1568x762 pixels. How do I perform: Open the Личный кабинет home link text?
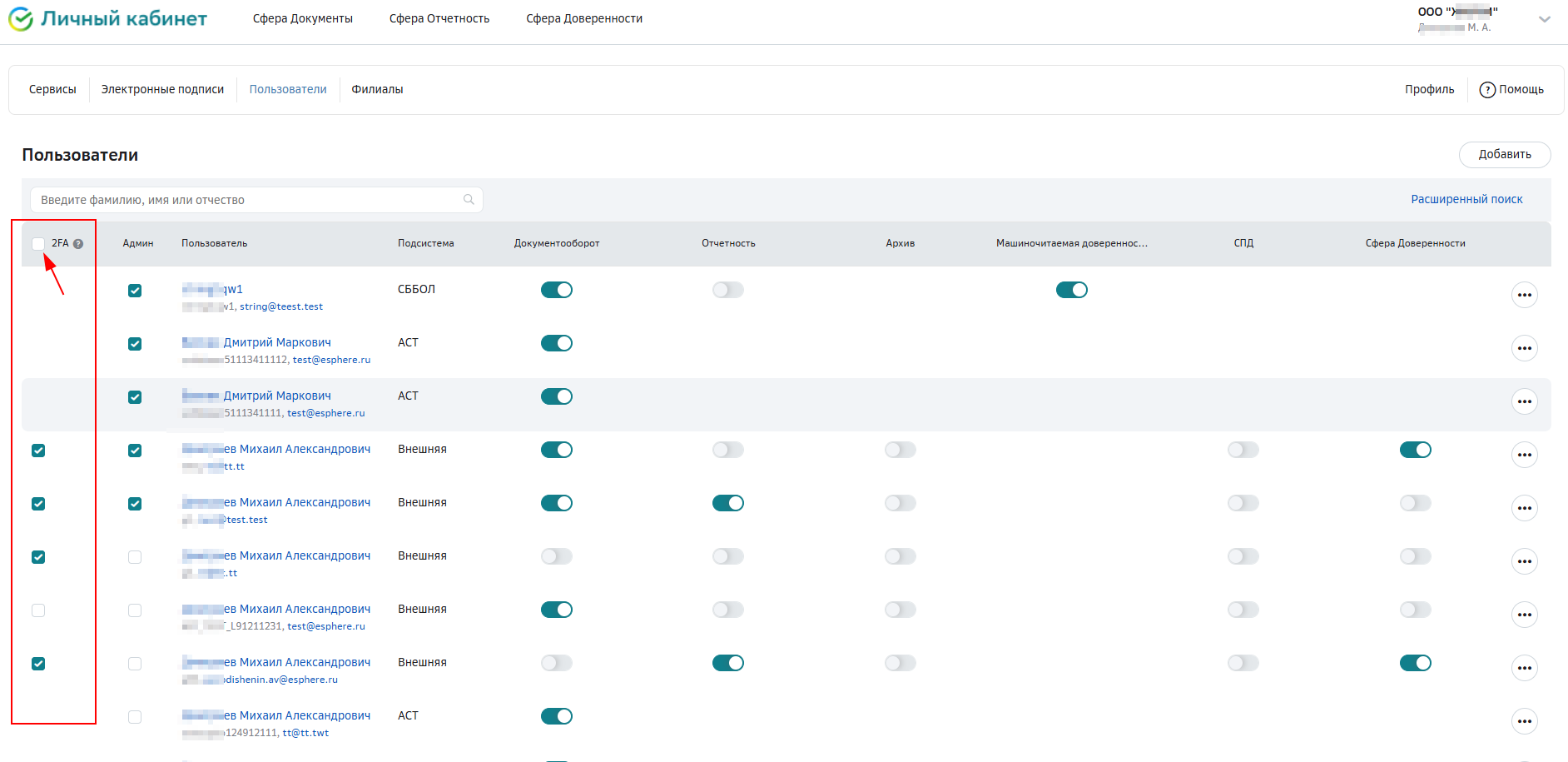(124, 19)
